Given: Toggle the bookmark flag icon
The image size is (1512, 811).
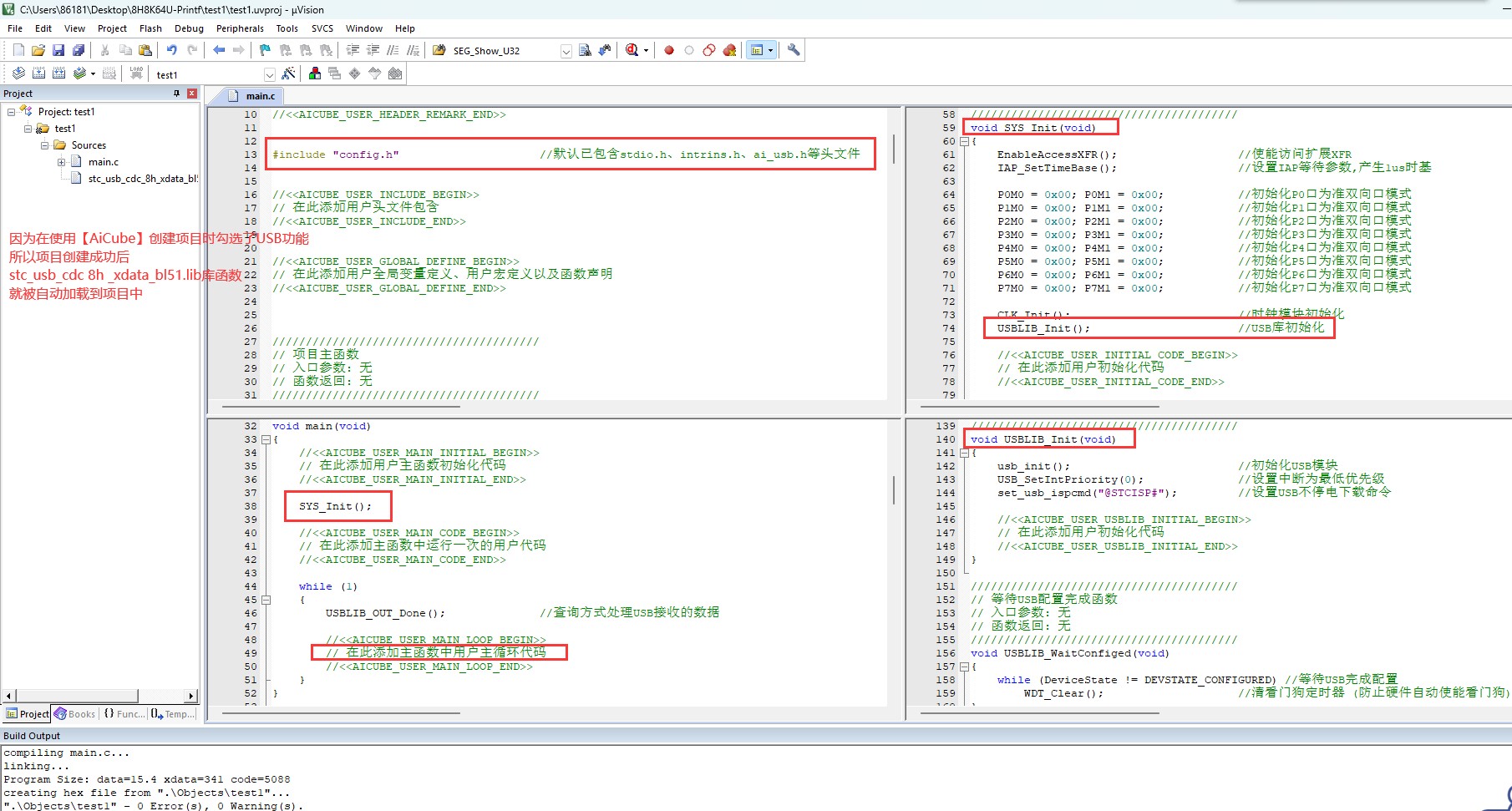Looking at the screenshot, I should tap(265, 50).
